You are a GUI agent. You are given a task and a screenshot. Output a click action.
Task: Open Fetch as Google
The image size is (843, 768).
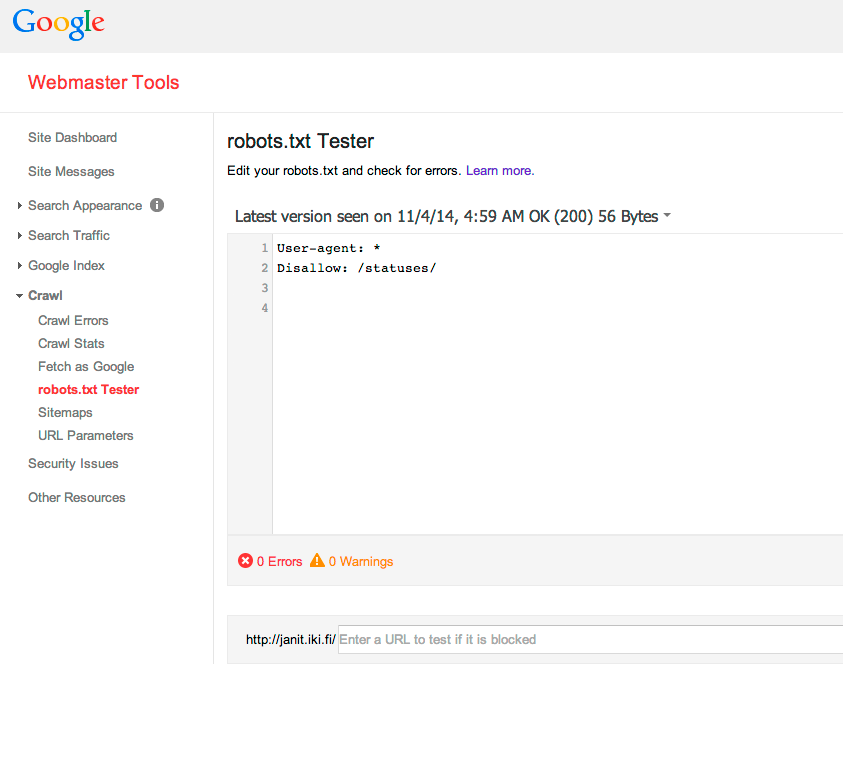(86, 367)
